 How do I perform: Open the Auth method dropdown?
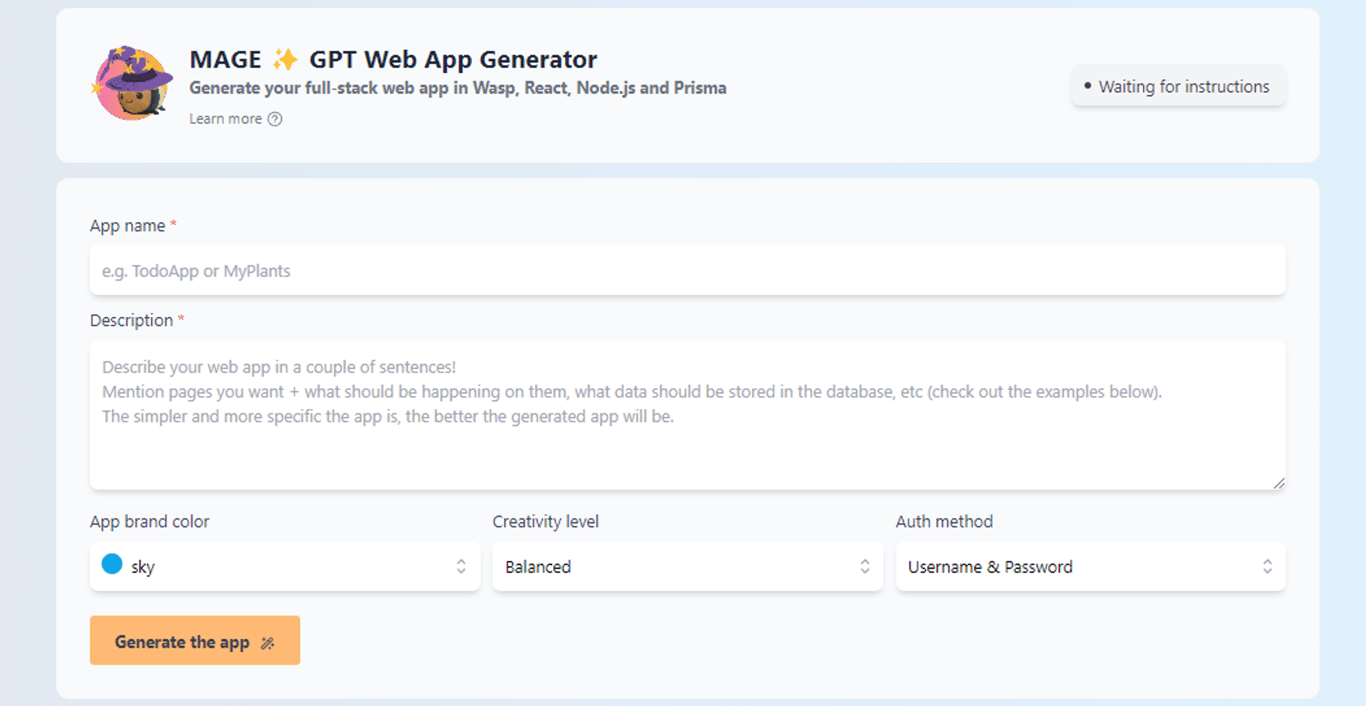(1090, 567)
